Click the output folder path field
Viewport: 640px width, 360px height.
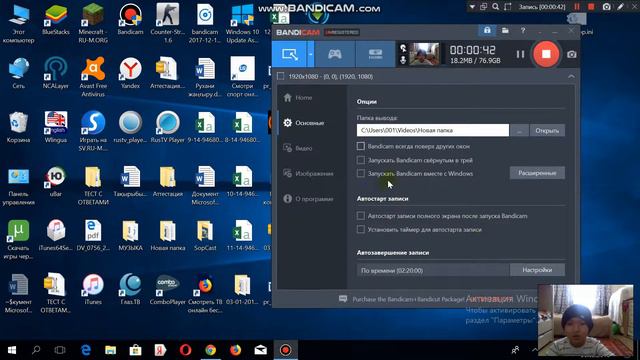[433, 130]
